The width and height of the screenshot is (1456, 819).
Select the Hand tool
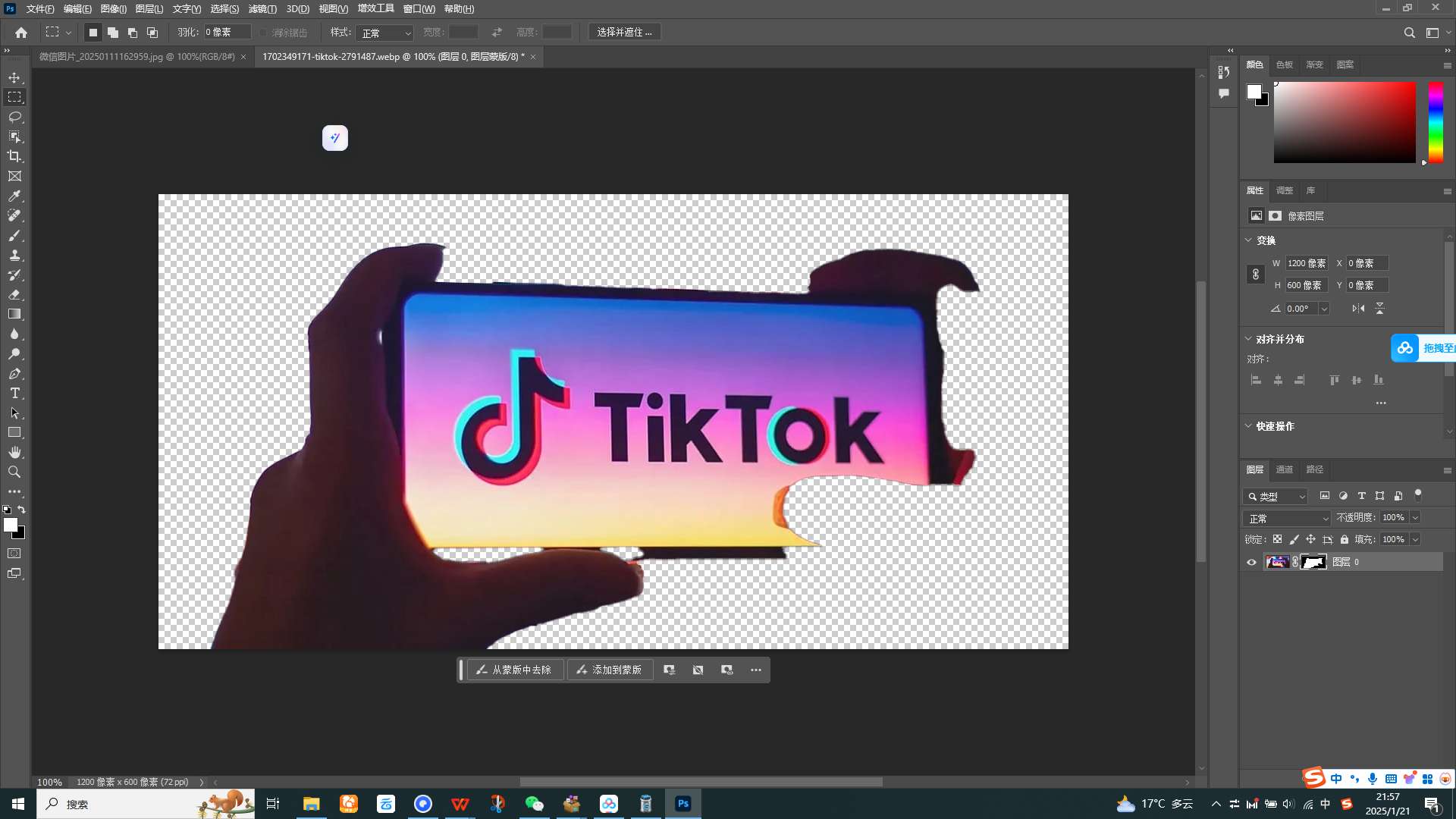point(14,452)
